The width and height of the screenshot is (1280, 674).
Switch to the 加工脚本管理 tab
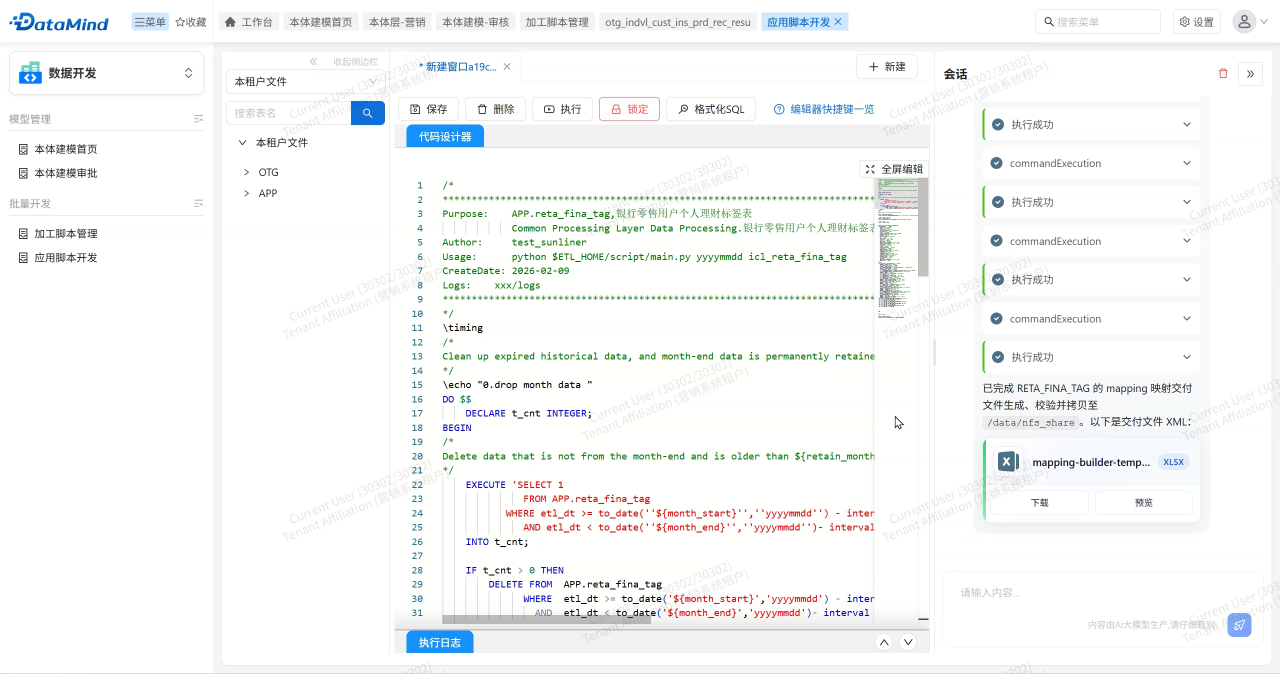556,21
